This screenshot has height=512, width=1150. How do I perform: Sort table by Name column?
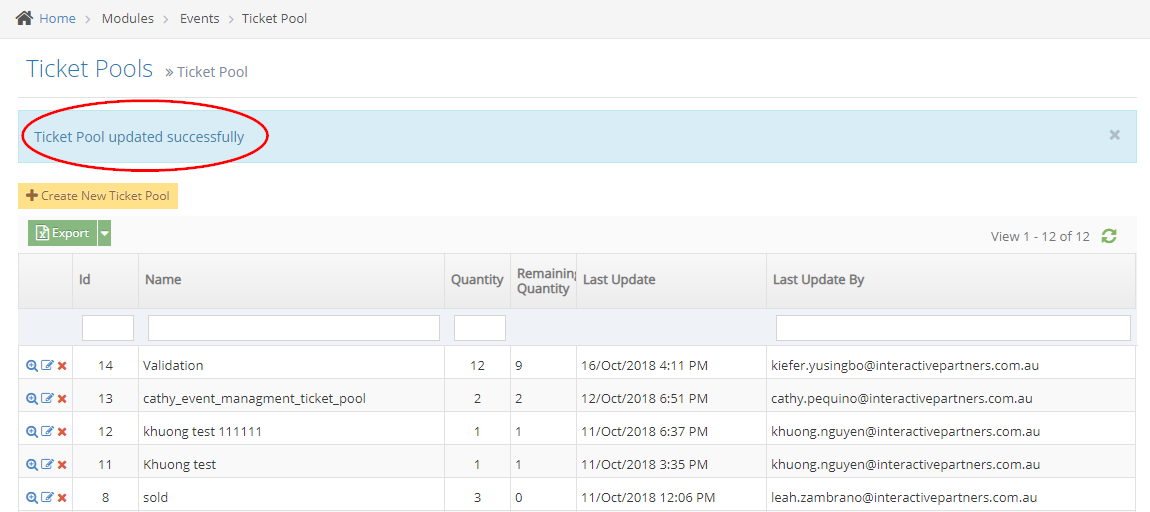click(163, 280)
